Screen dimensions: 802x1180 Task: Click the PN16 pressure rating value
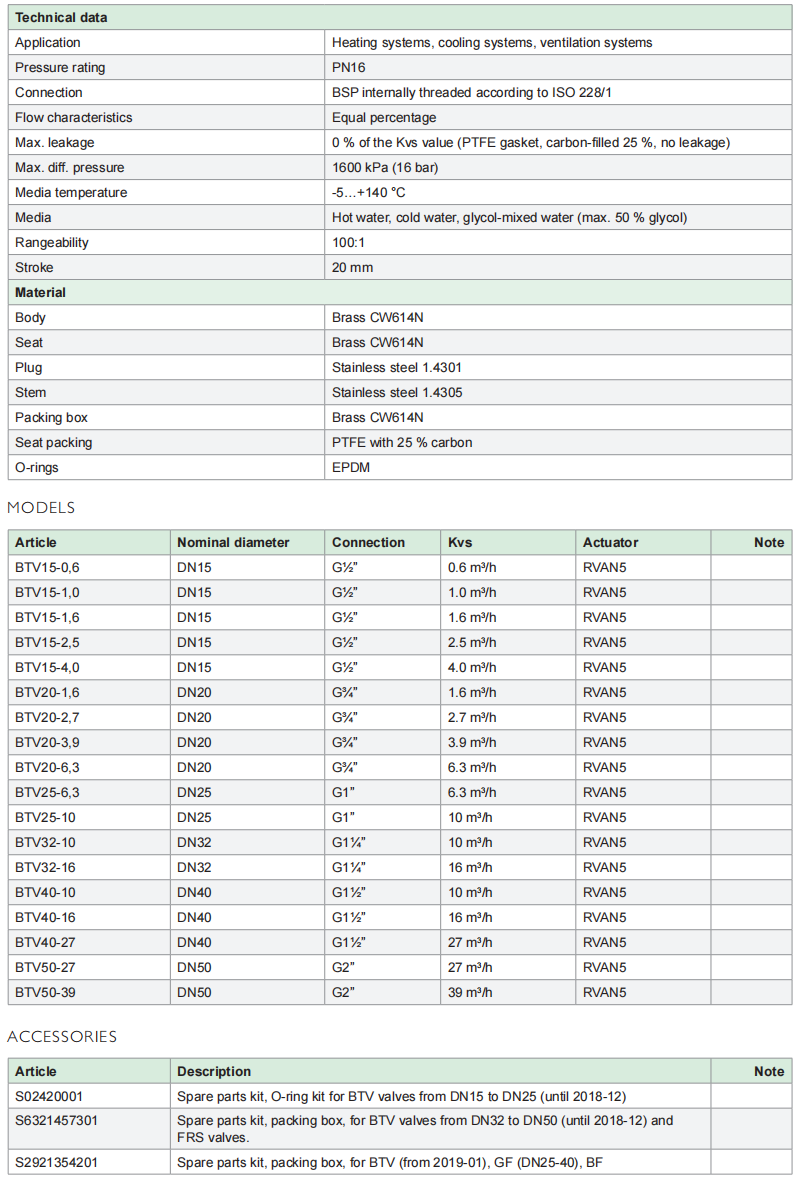[x=350, y=68]
